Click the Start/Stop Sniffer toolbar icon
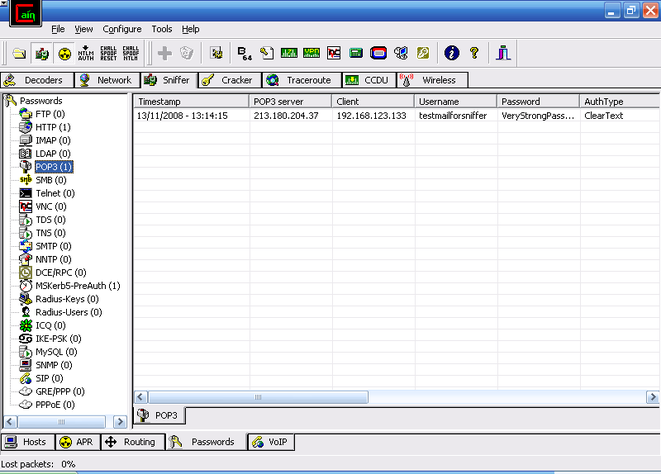 tap(42, 53)
